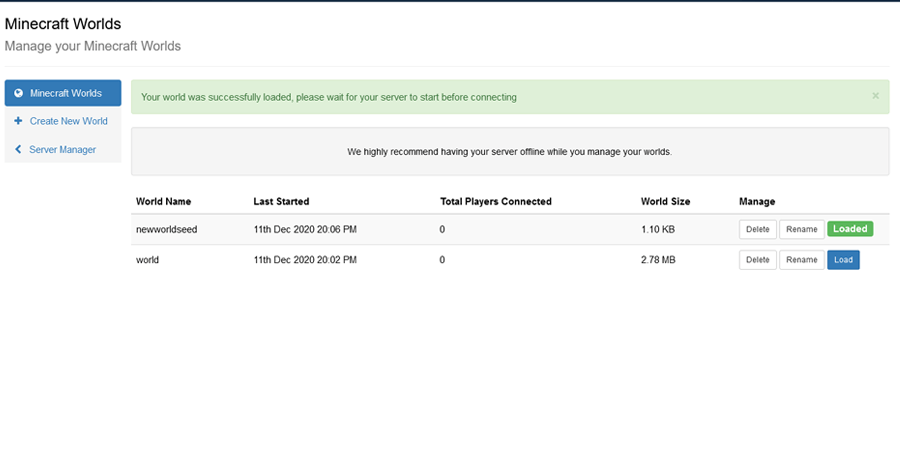Open the Minecraft Worlds sidebar tab

63,93
